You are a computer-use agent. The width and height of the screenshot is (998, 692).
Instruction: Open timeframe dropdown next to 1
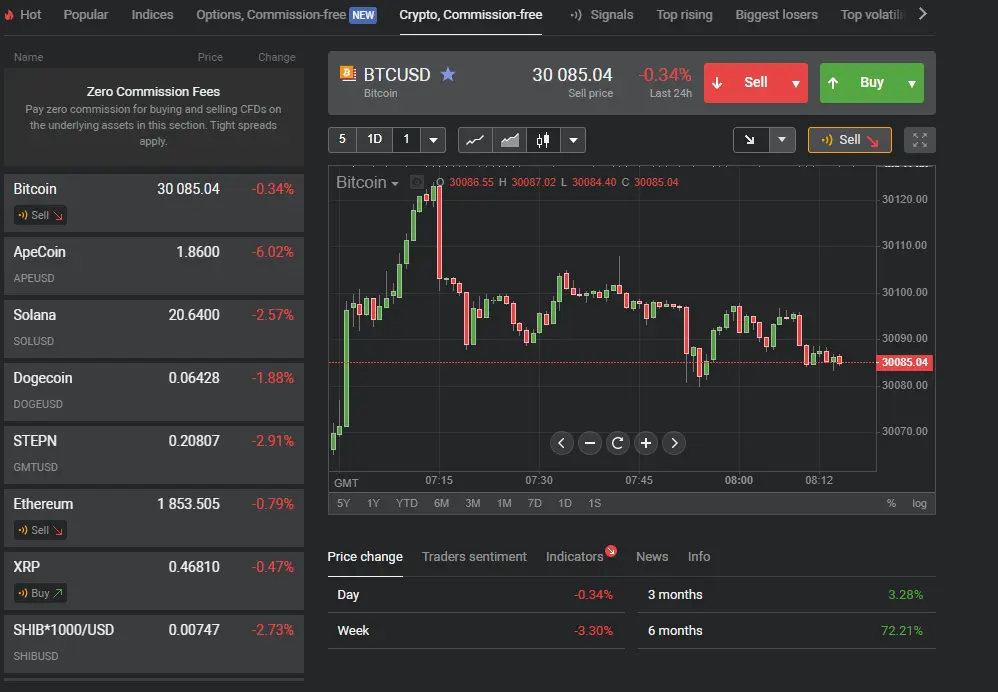point(433,140)
